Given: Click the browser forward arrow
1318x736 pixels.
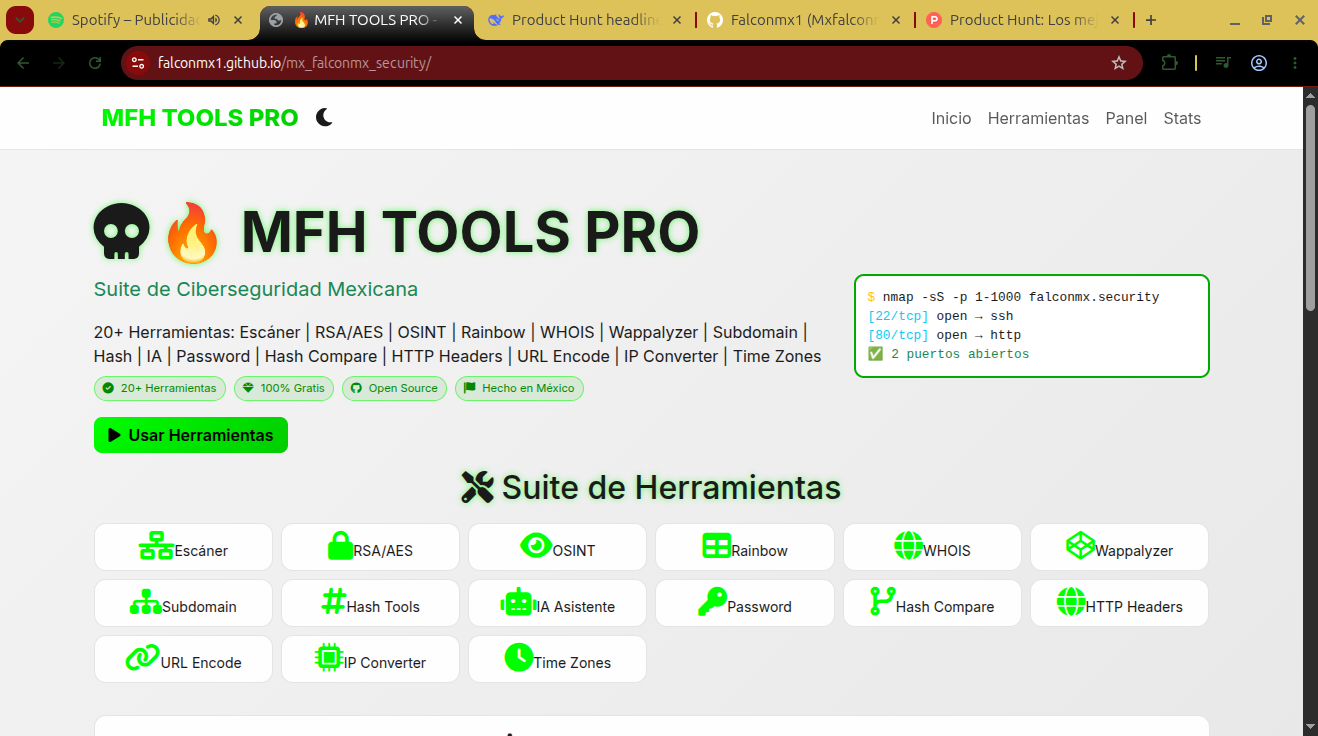Looking at the screenshot, I should [59, 63].
